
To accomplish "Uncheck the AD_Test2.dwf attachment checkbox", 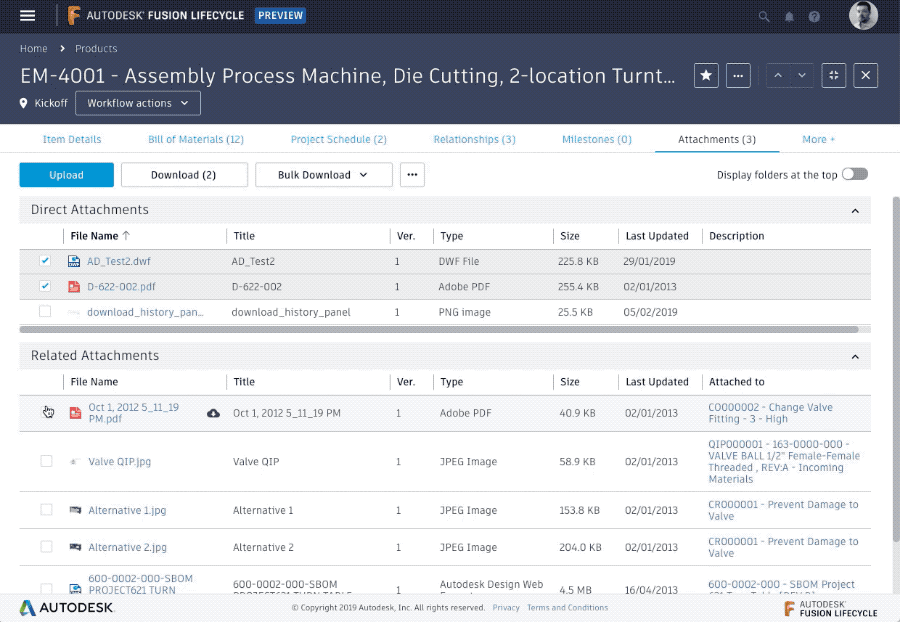I will [x=44, y=260].
